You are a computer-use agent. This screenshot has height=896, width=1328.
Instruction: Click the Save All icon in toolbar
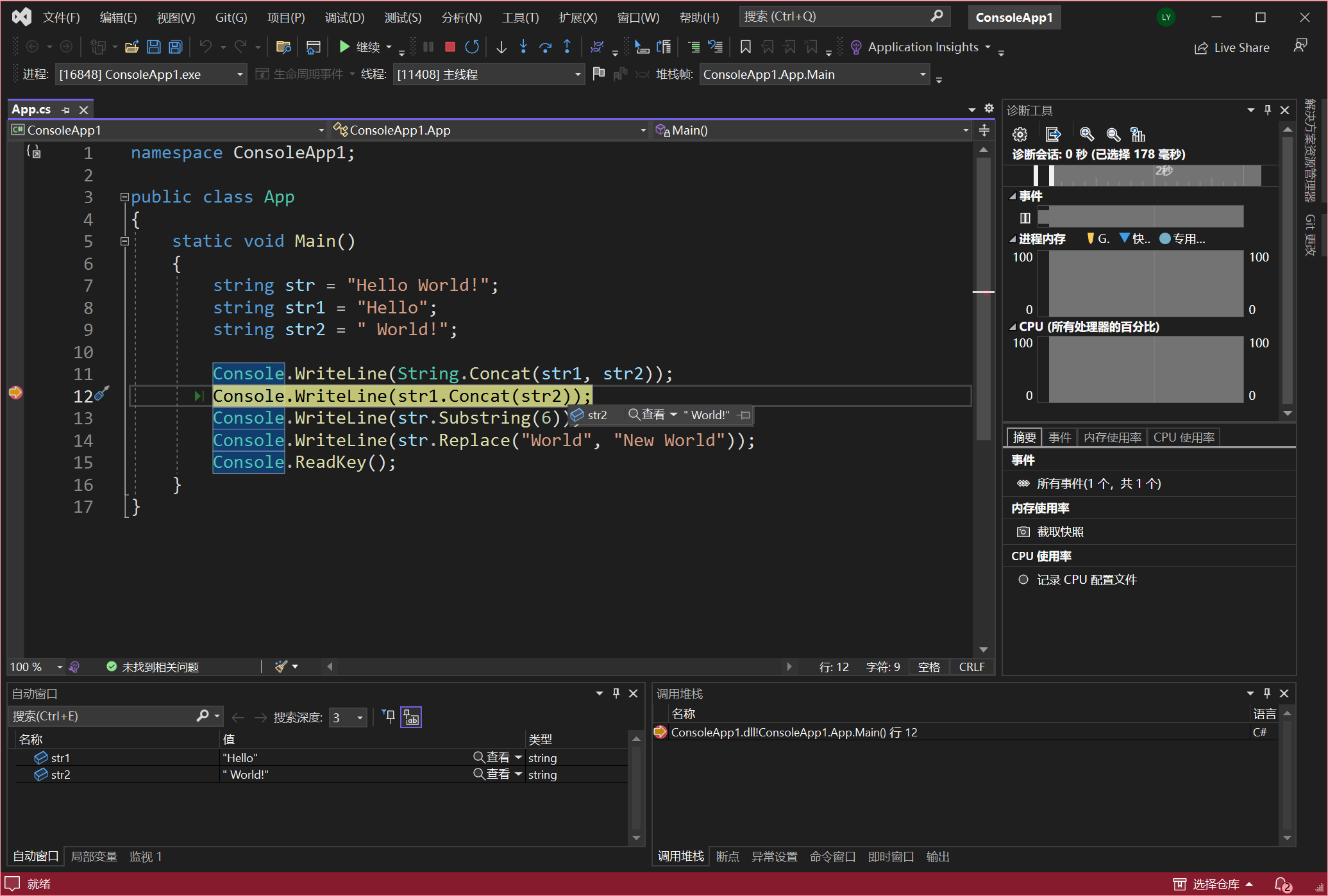tap(176, 47)
